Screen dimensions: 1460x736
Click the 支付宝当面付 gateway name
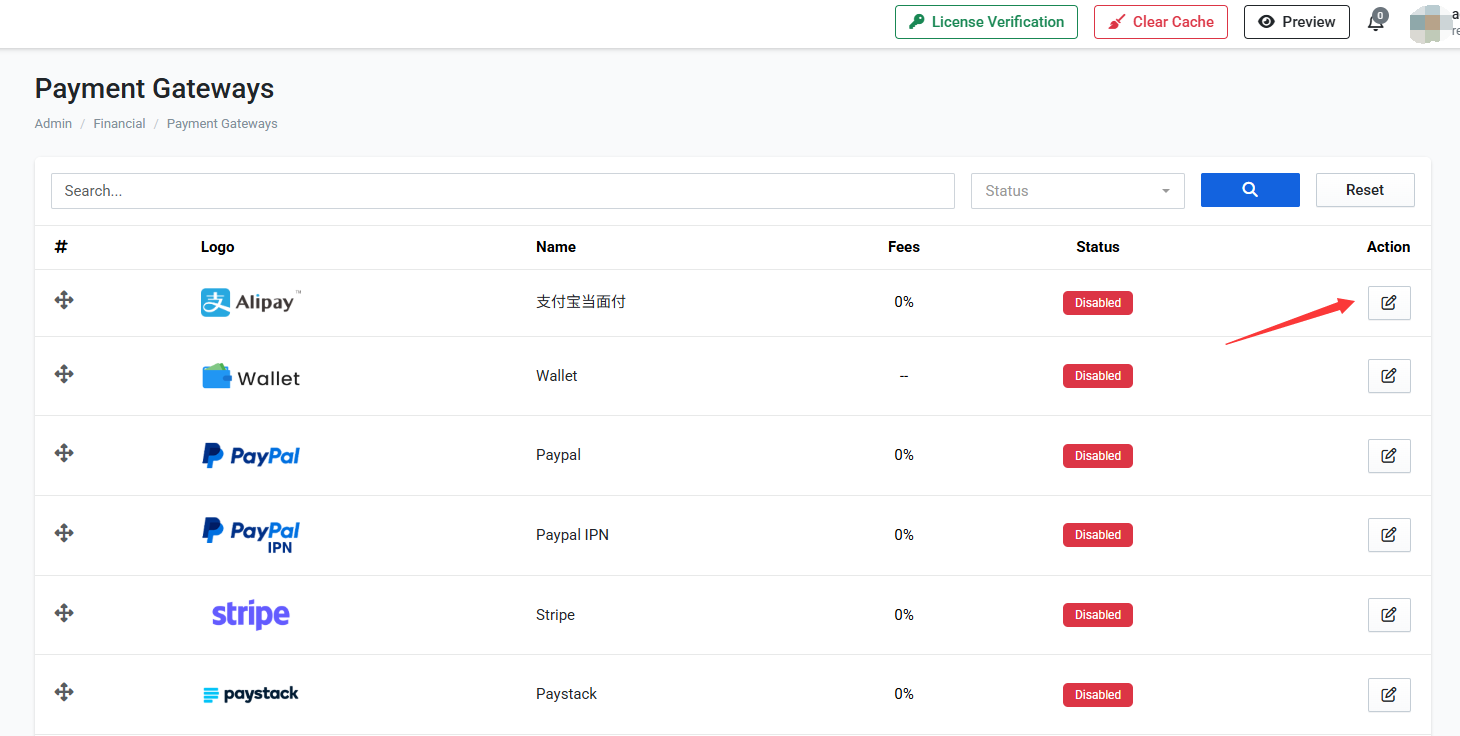coord(581,302)
